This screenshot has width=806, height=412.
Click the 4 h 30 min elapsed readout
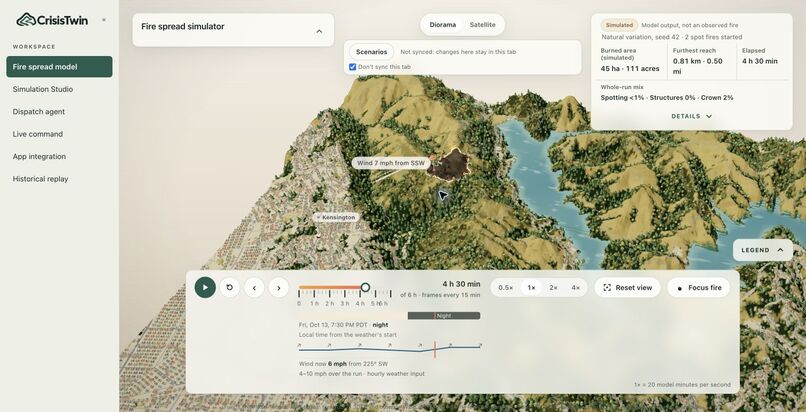click(760, 61)
